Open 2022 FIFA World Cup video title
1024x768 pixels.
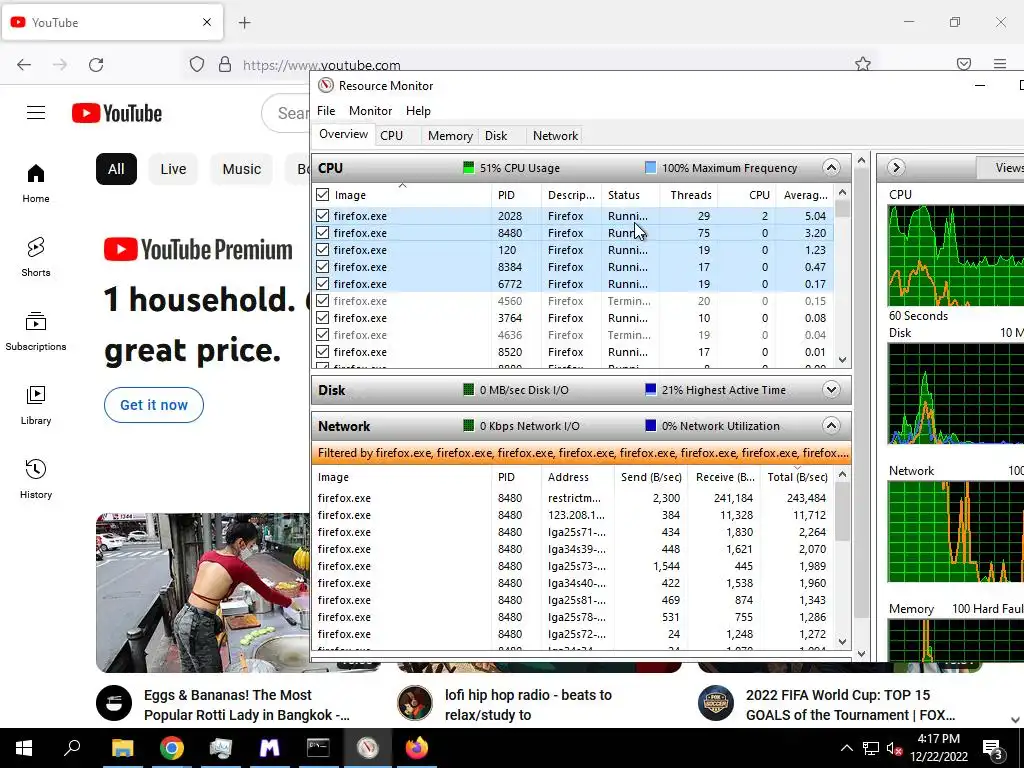tap(850, 705)
